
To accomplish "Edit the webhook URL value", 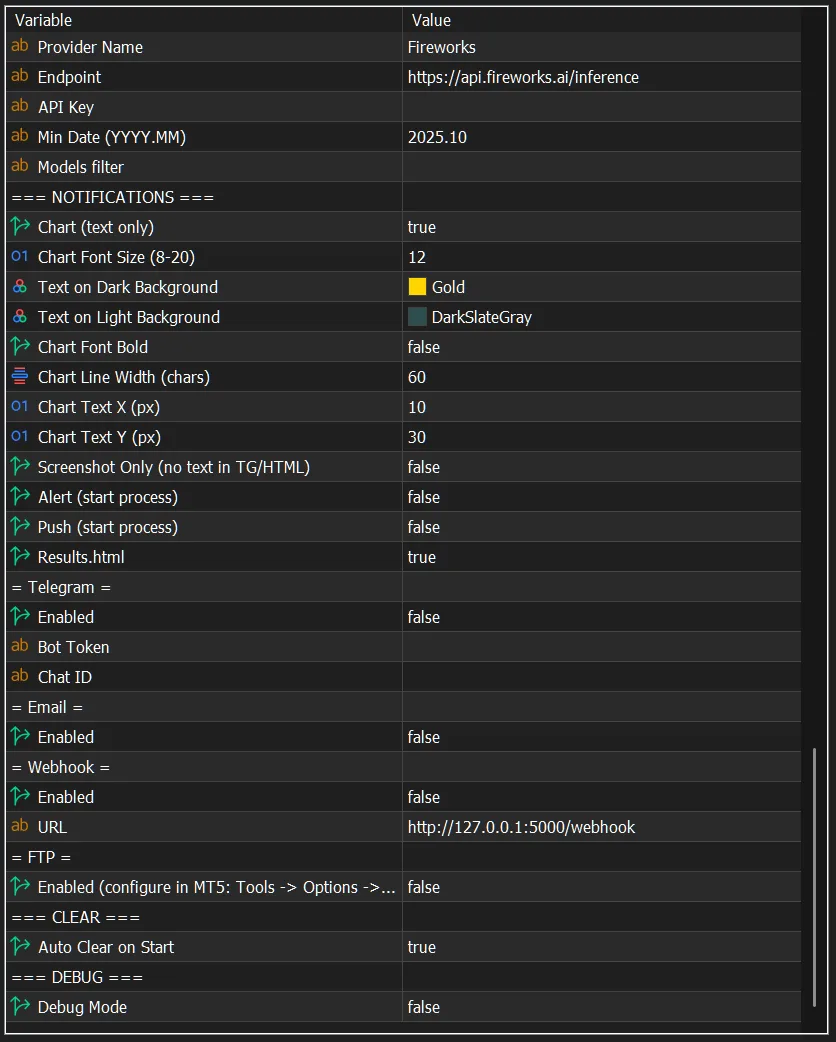I will coord(601,827).
